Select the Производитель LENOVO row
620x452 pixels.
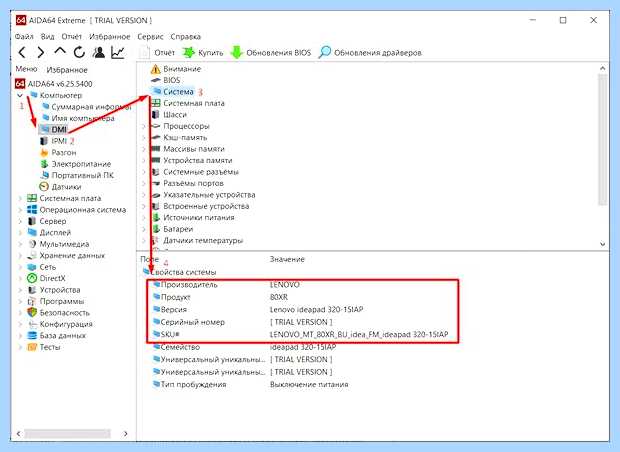[x=302, y=285]
